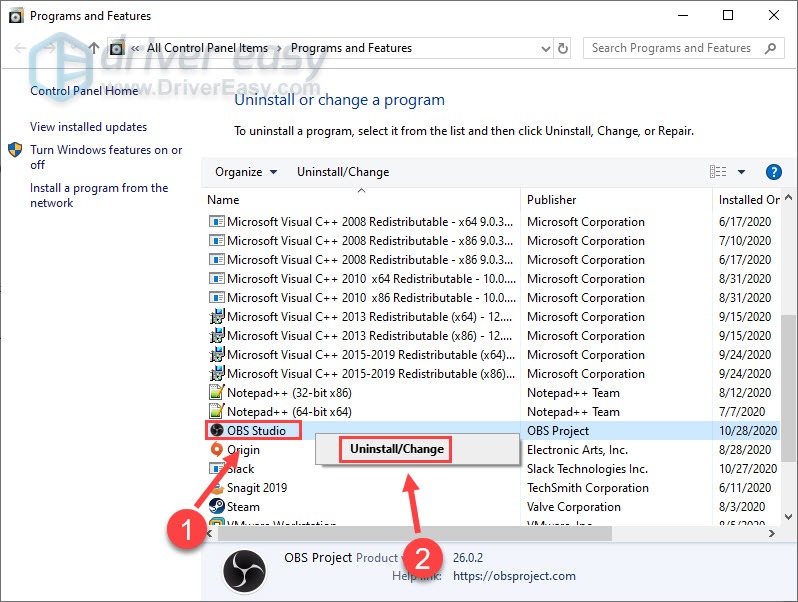Click vertical scrollbar down arrow
Viewport: 798px width, 602px height.
(788, 517)
